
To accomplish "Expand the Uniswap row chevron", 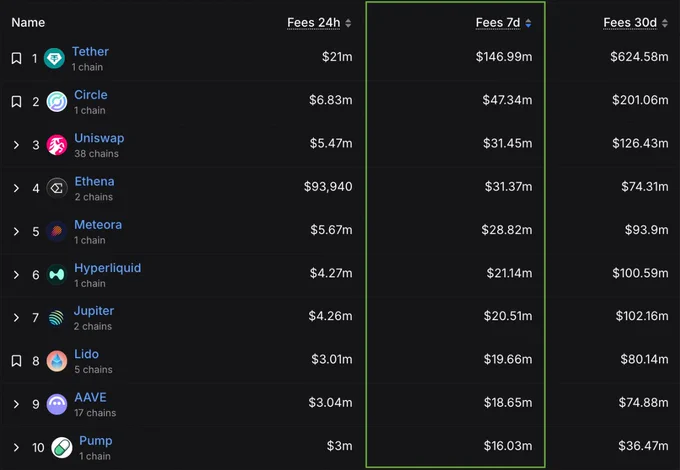I will click(16, 145).
